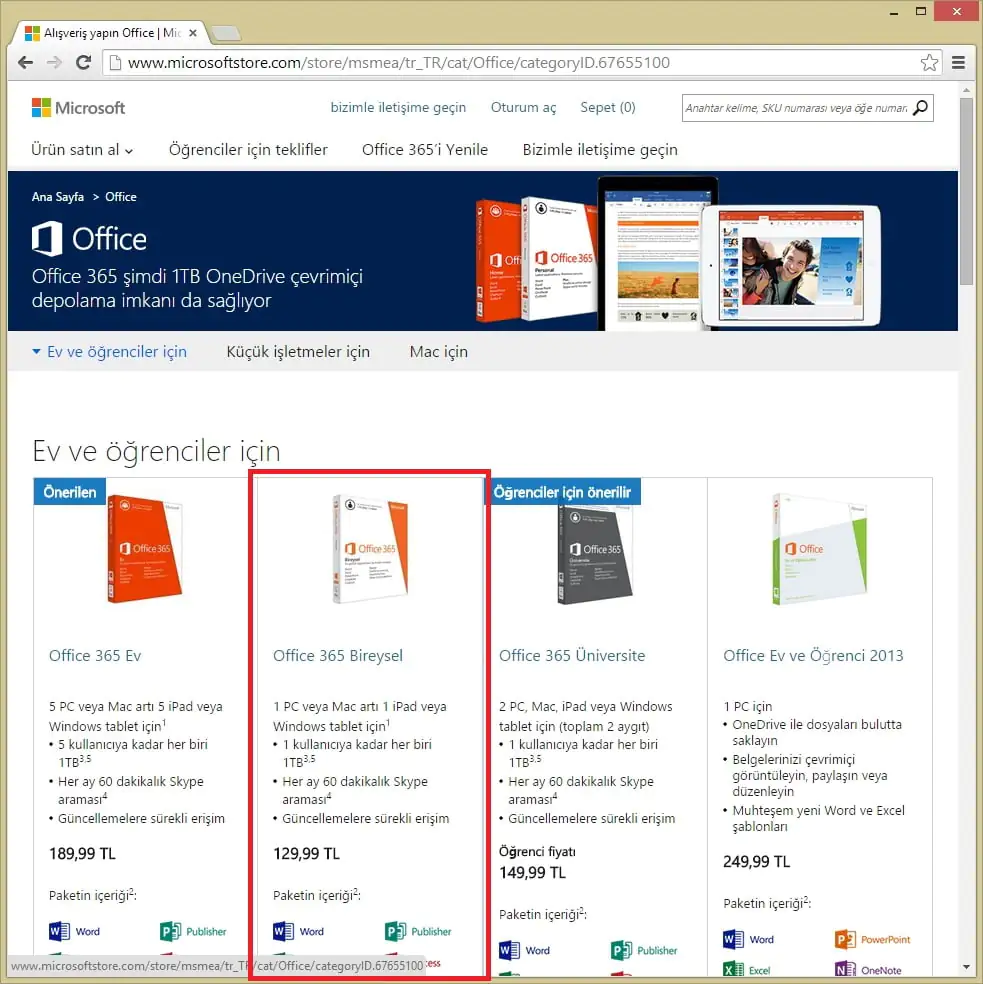Switch to Küçük işletmeler için tab
The height and width of the screenshot is (984, 983).
coord(298,352)
